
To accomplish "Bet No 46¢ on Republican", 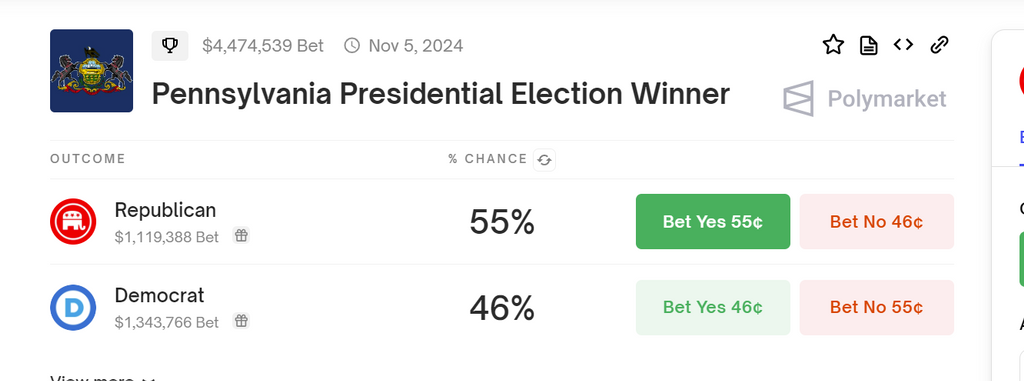I will click(876, 222).
